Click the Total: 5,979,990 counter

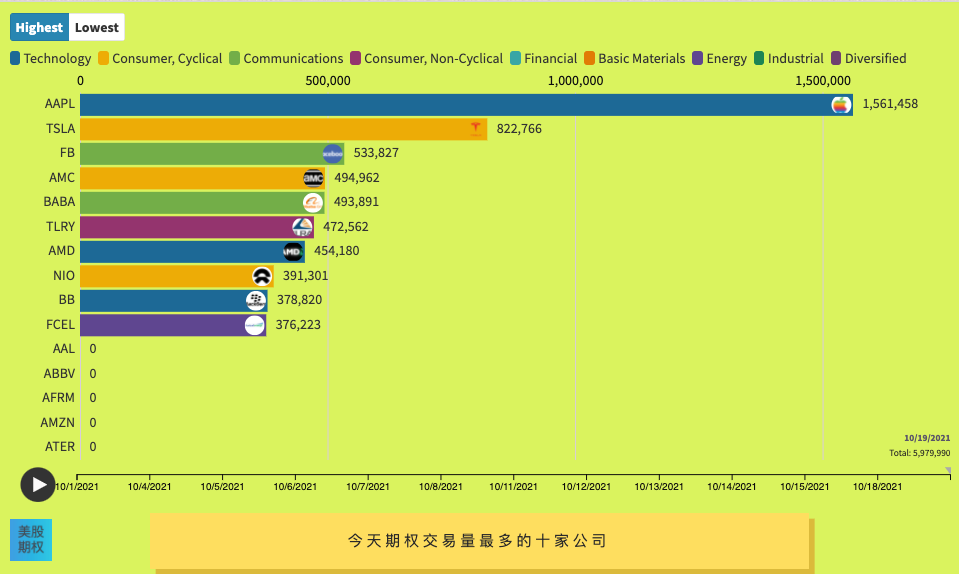coord(919,453)
